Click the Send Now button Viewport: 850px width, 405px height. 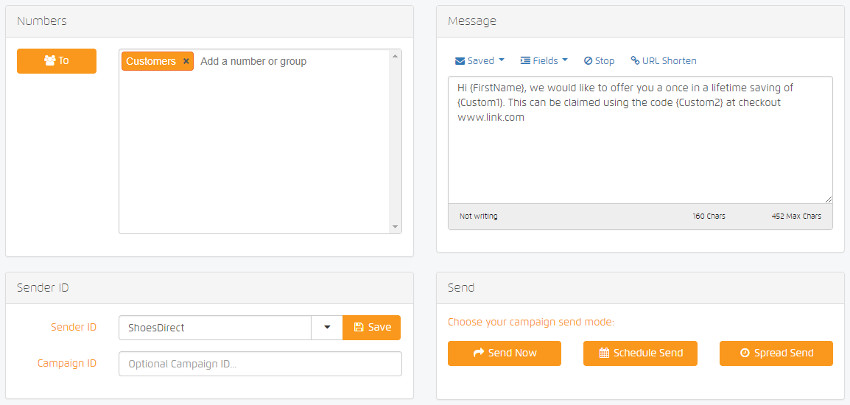pos(504,353)
